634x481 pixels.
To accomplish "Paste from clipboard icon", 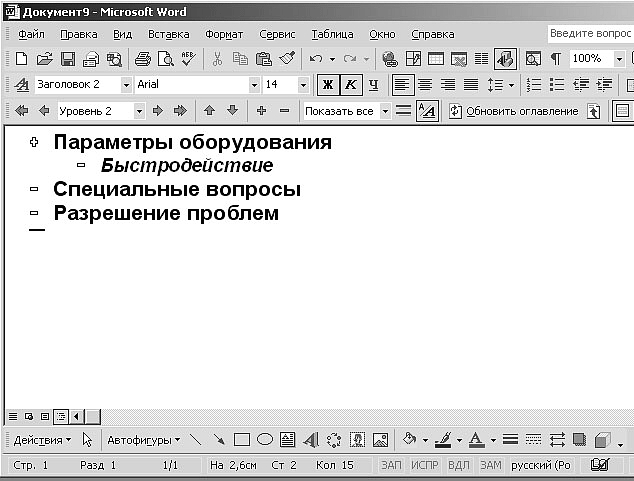I will point(264,59).
